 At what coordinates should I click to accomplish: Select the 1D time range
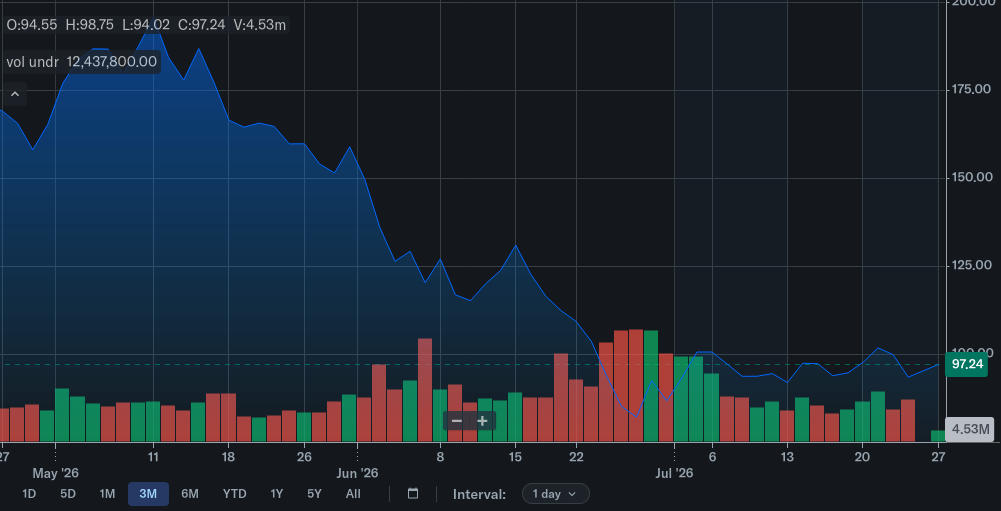tap(29, 494)
